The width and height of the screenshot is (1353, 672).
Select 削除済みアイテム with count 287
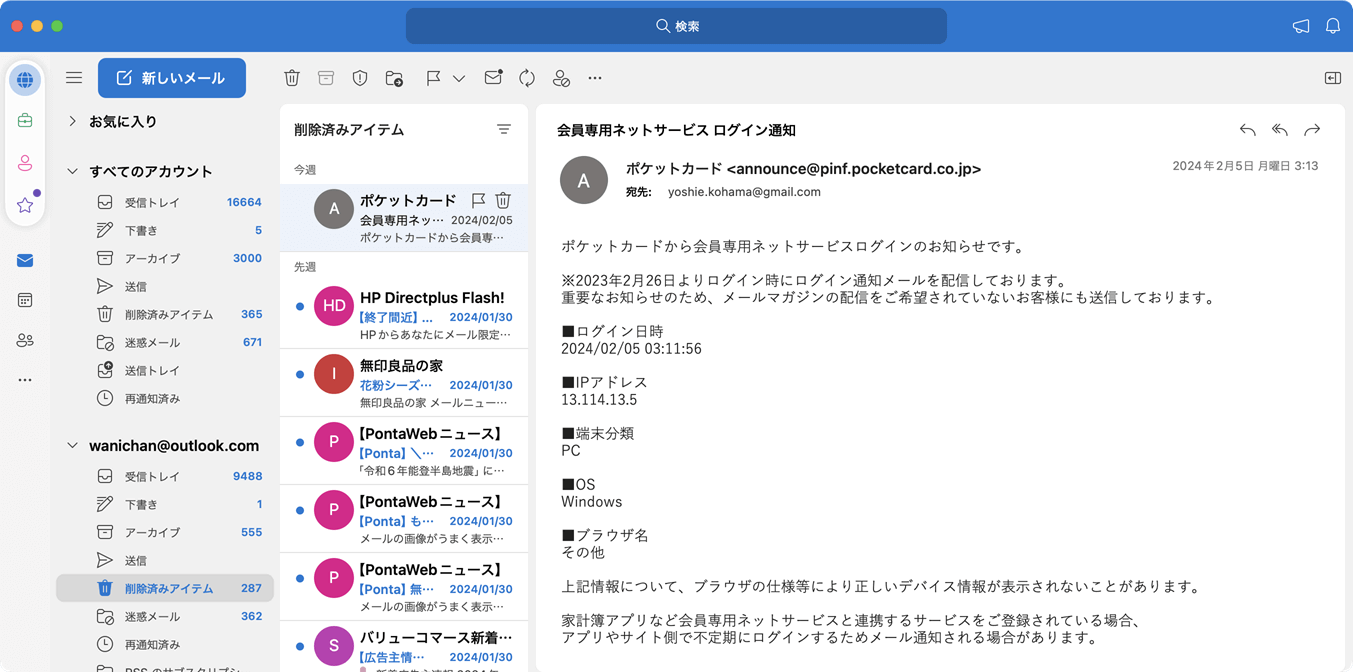[165, 588]
